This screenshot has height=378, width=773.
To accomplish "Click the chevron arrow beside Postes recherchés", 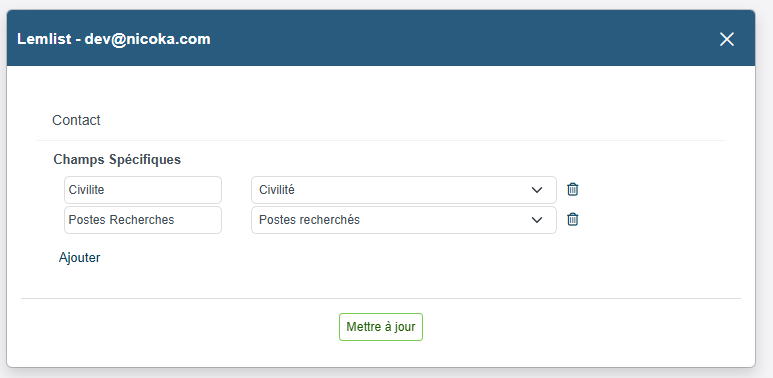I will pos(537,220).
